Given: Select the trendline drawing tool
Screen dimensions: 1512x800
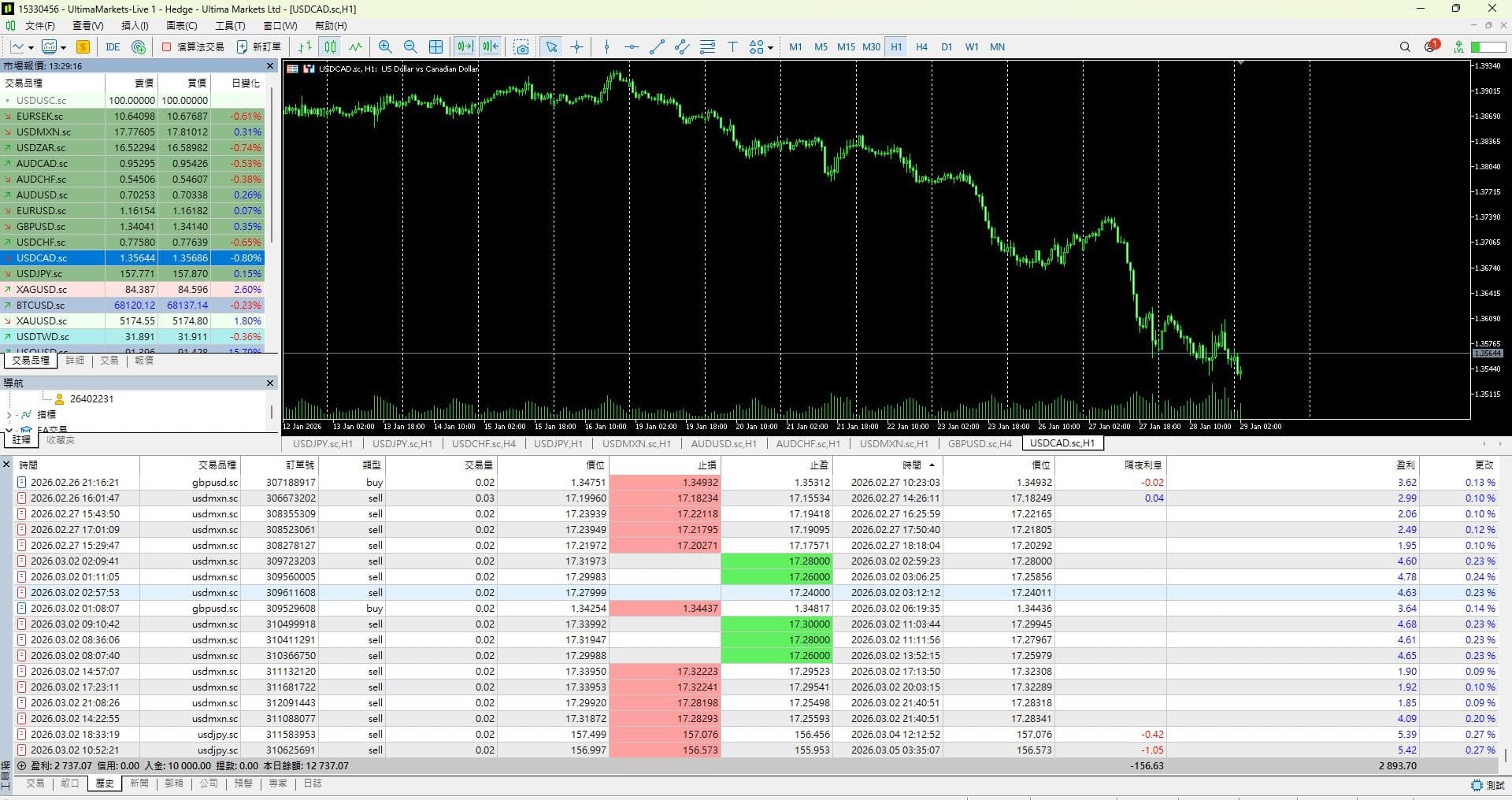Looking at the screenshot, I should coord(657,47).
